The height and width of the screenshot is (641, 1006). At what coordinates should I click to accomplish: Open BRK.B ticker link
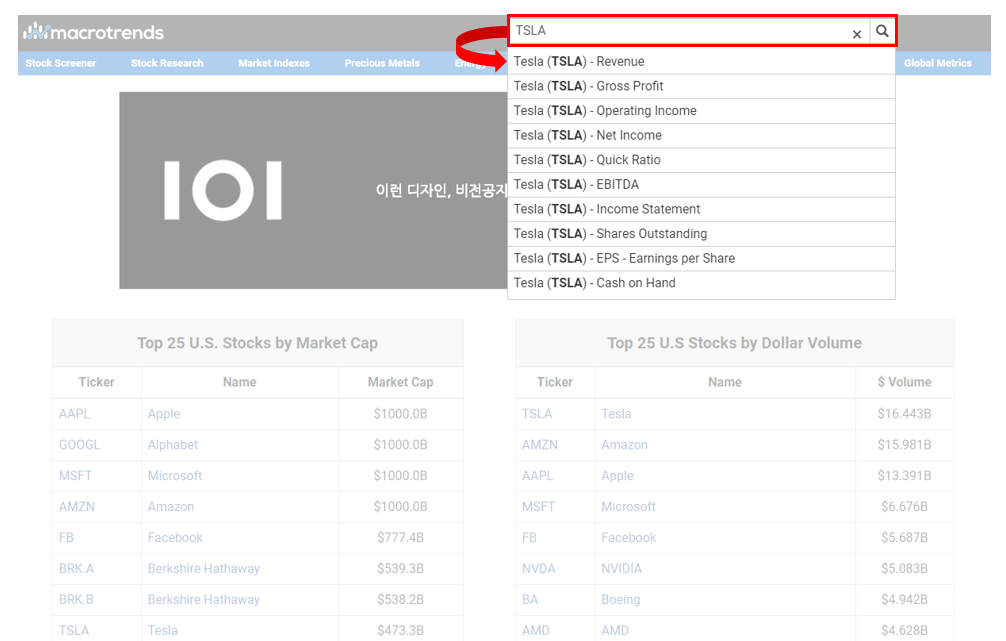tap(76, 599)
